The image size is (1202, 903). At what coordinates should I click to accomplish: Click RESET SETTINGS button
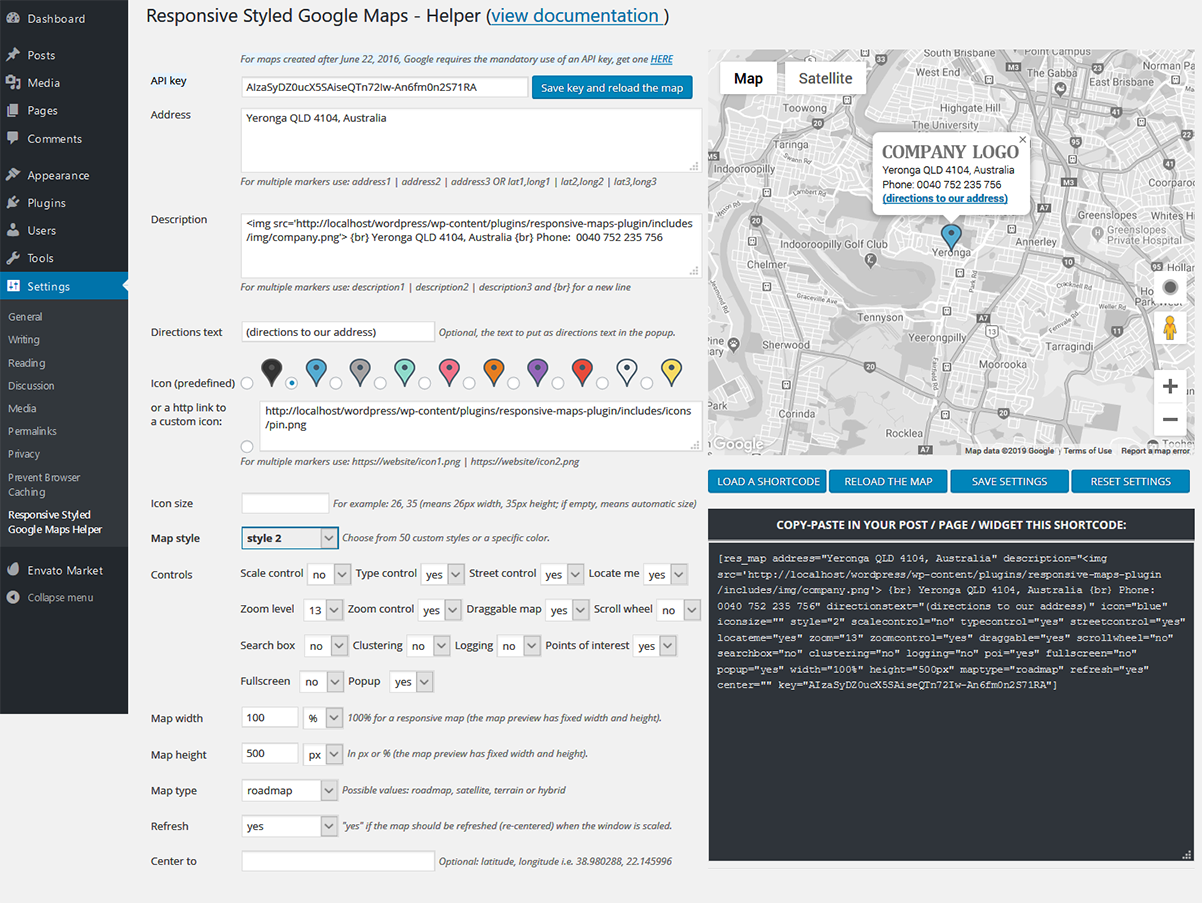click(1131, 481)
